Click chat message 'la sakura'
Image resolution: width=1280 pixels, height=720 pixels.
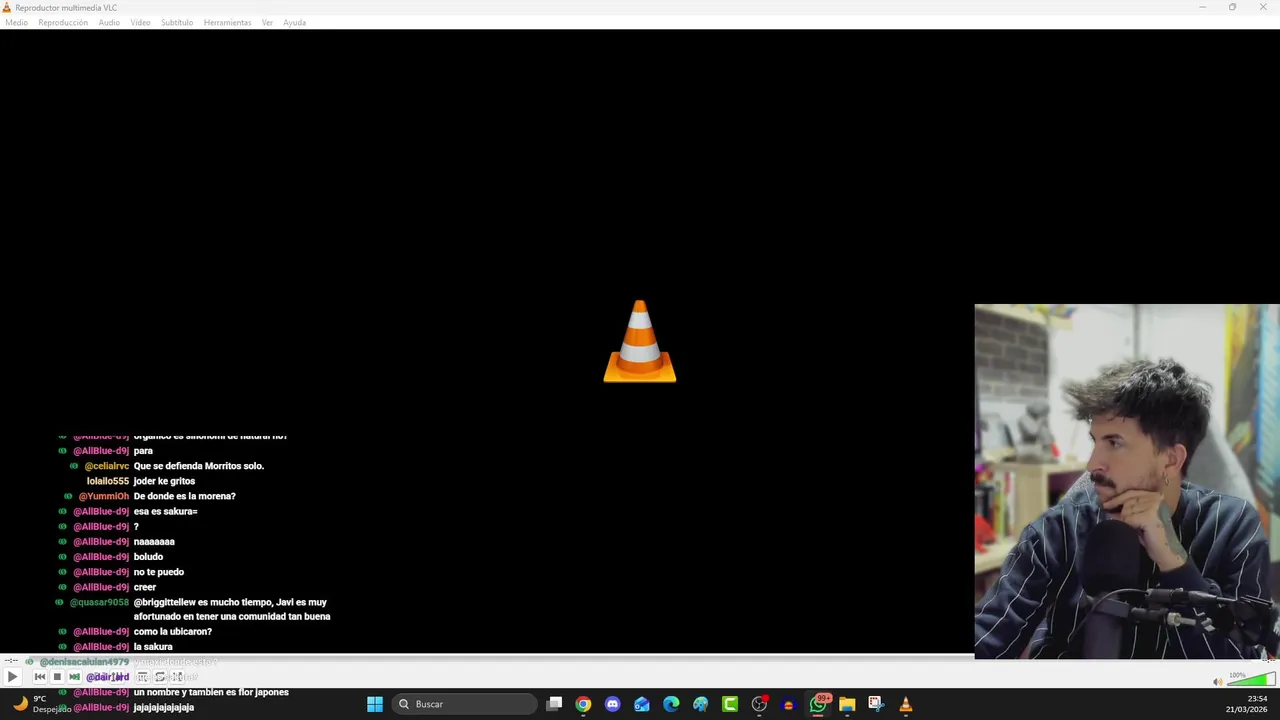coord(152,647)
